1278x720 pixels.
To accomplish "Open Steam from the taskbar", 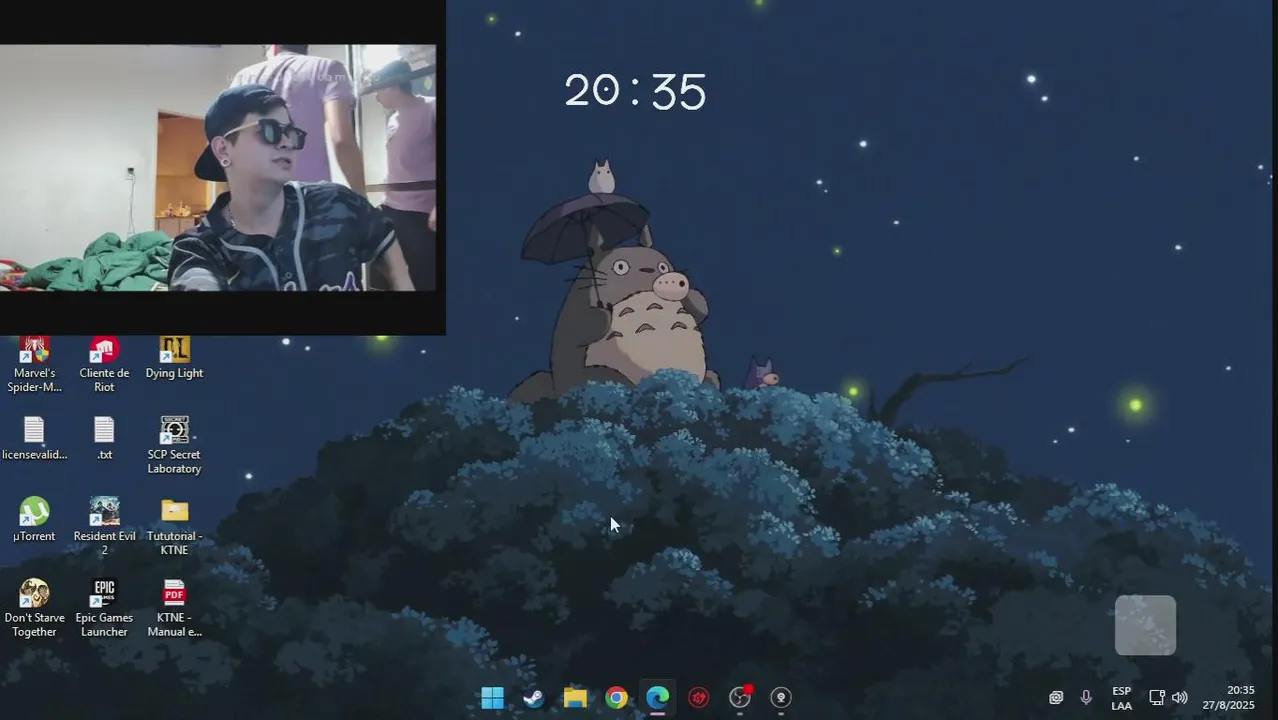I will pos(534,698).
